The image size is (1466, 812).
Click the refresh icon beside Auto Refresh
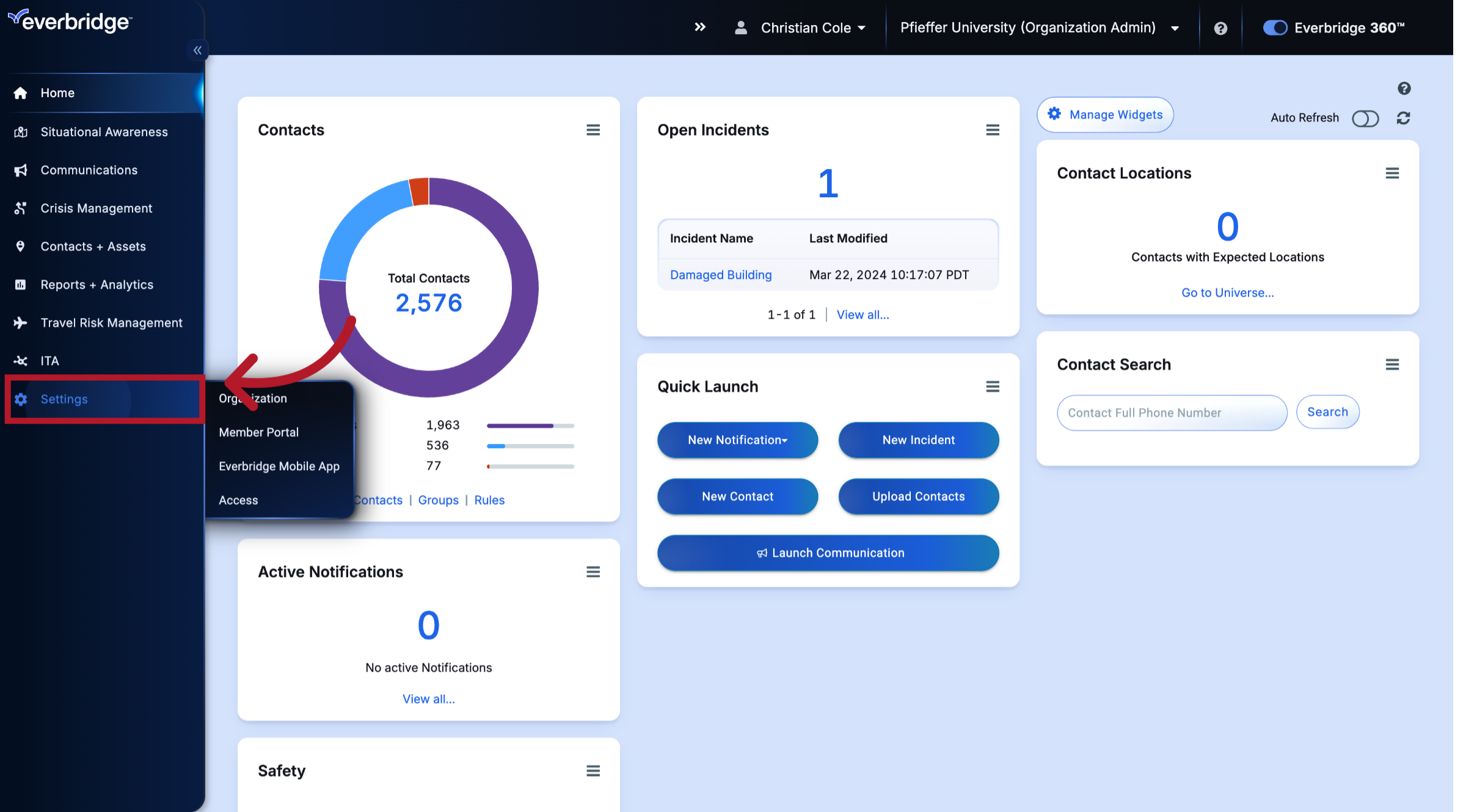(1403, 118)
